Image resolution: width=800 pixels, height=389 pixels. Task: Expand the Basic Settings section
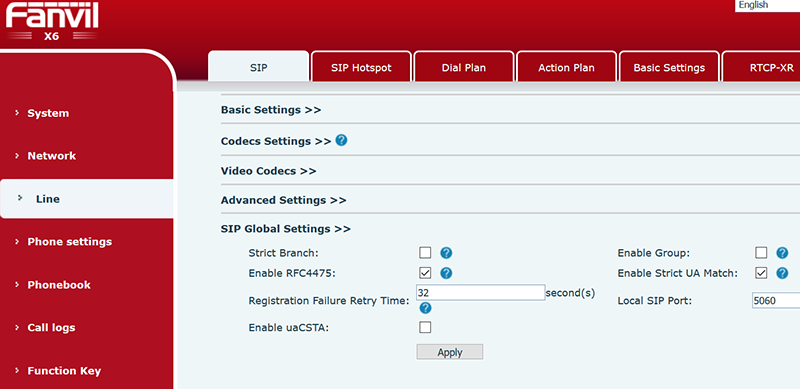[x=271, y=110]
